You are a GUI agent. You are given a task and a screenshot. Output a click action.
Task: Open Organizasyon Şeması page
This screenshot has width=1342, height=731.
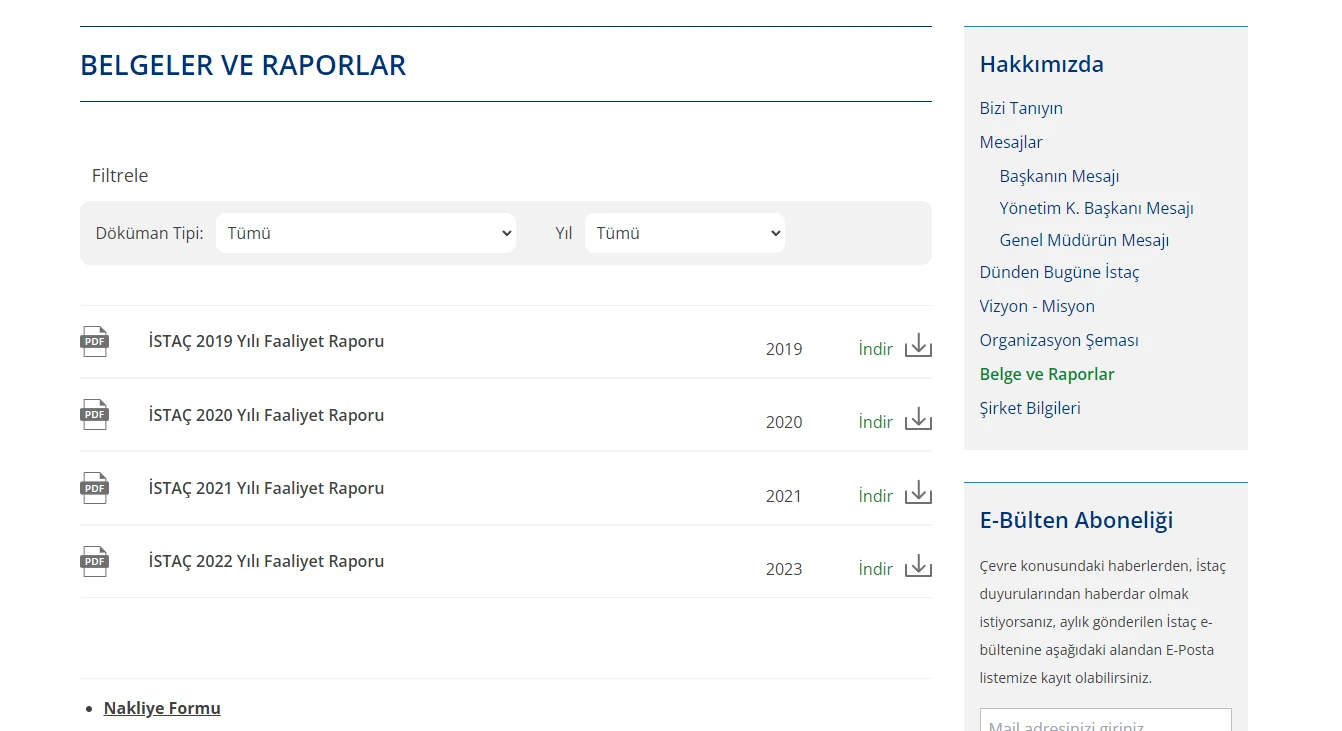coord(1059,340)
